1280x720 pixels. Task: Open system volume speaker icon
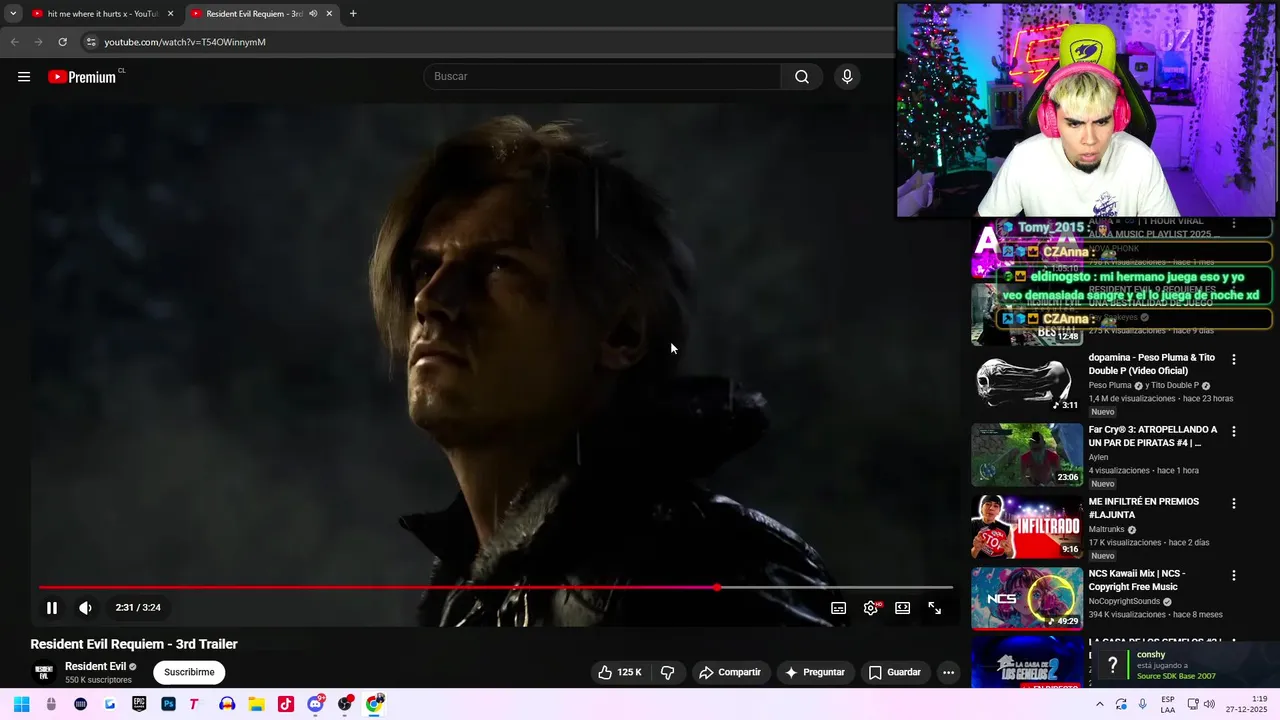tap(1209, 704)
